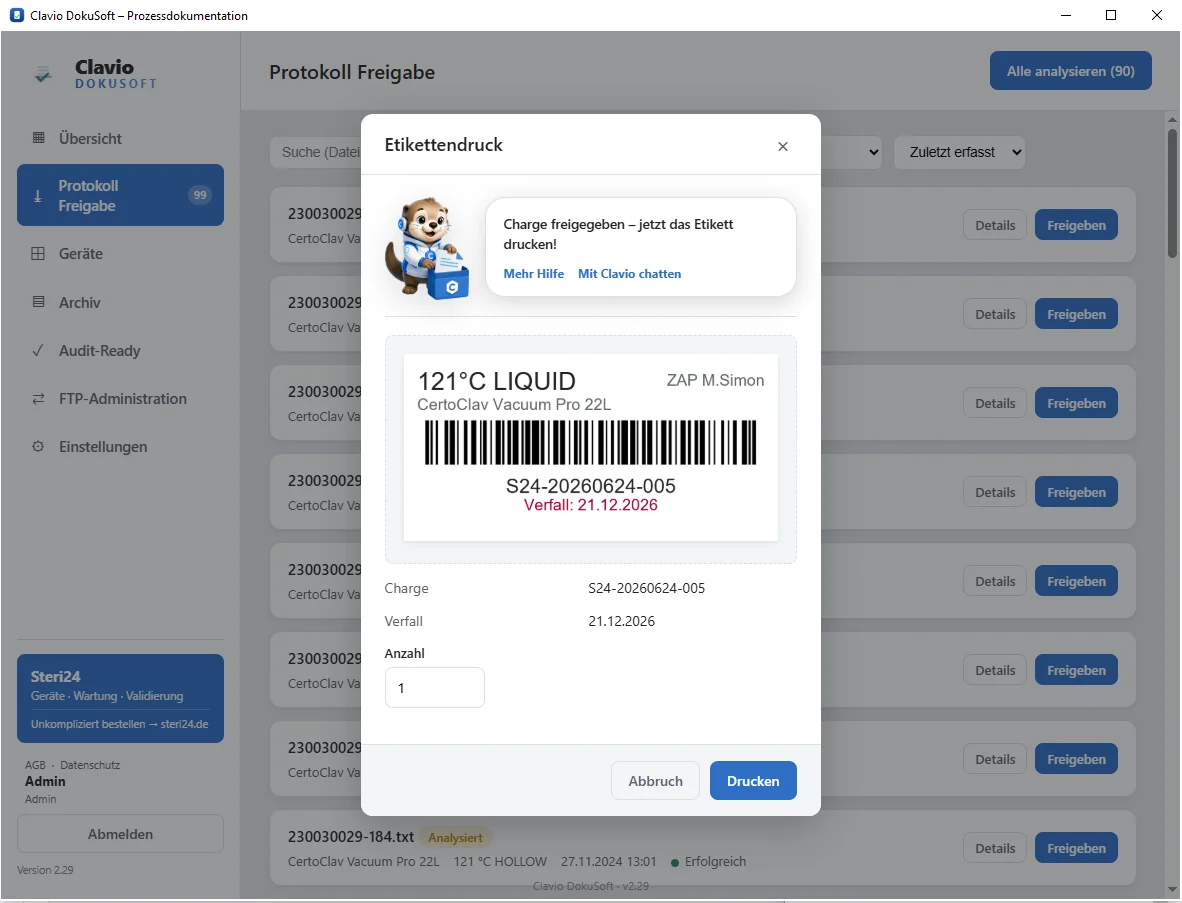This screenshot has height=903, width=1182.
Task: Click the Etikettendruck dialog title
Action: point(443,145)
